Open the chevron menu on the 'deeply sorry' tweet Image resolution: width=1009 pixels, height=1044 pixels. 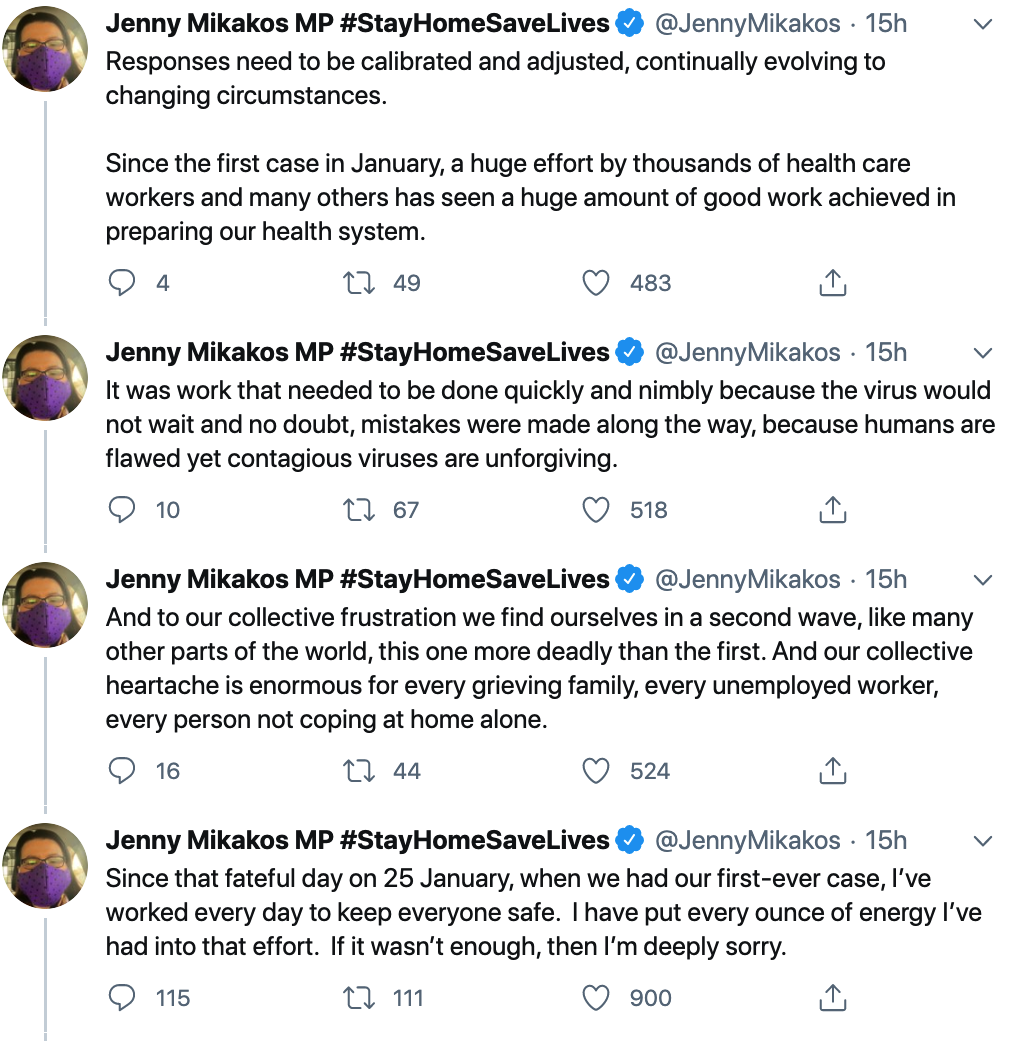click(983, 841)
